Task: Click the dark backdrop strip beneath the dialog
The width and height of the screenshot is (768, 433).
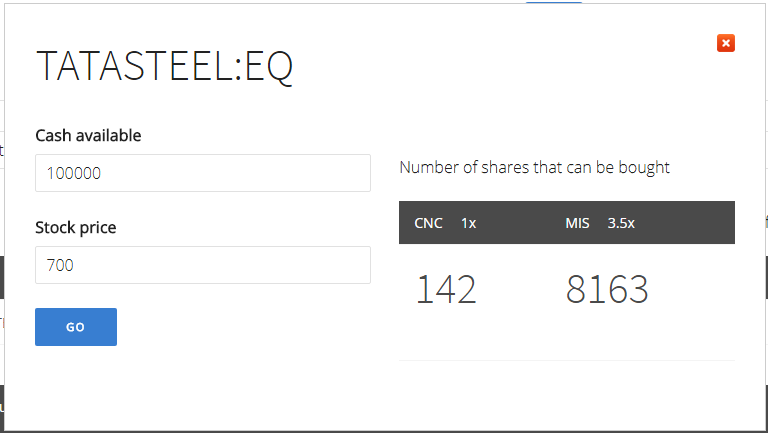Action: point(384,432)
